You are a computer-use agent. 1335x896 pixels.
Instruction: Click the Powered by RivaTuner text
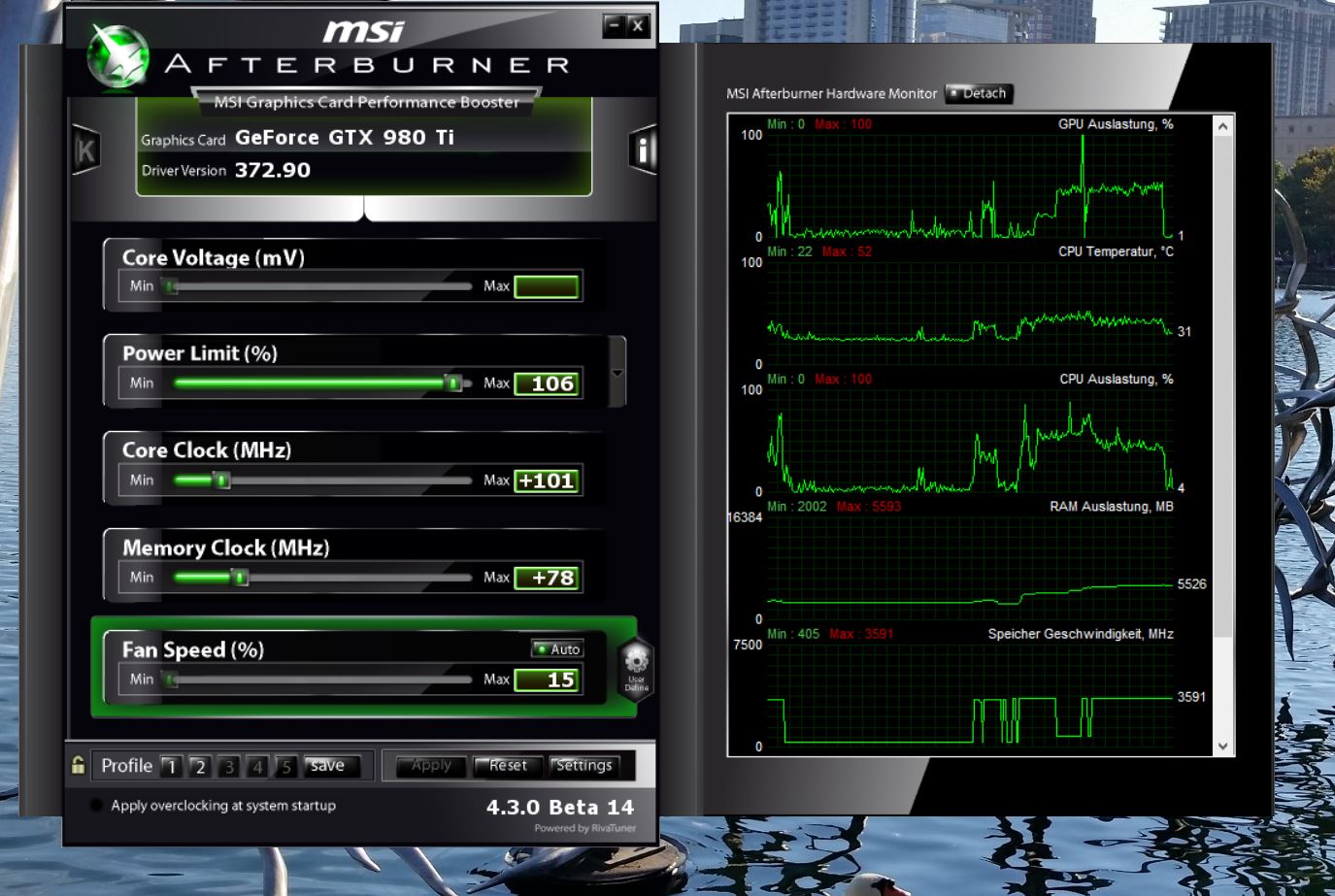585,828
